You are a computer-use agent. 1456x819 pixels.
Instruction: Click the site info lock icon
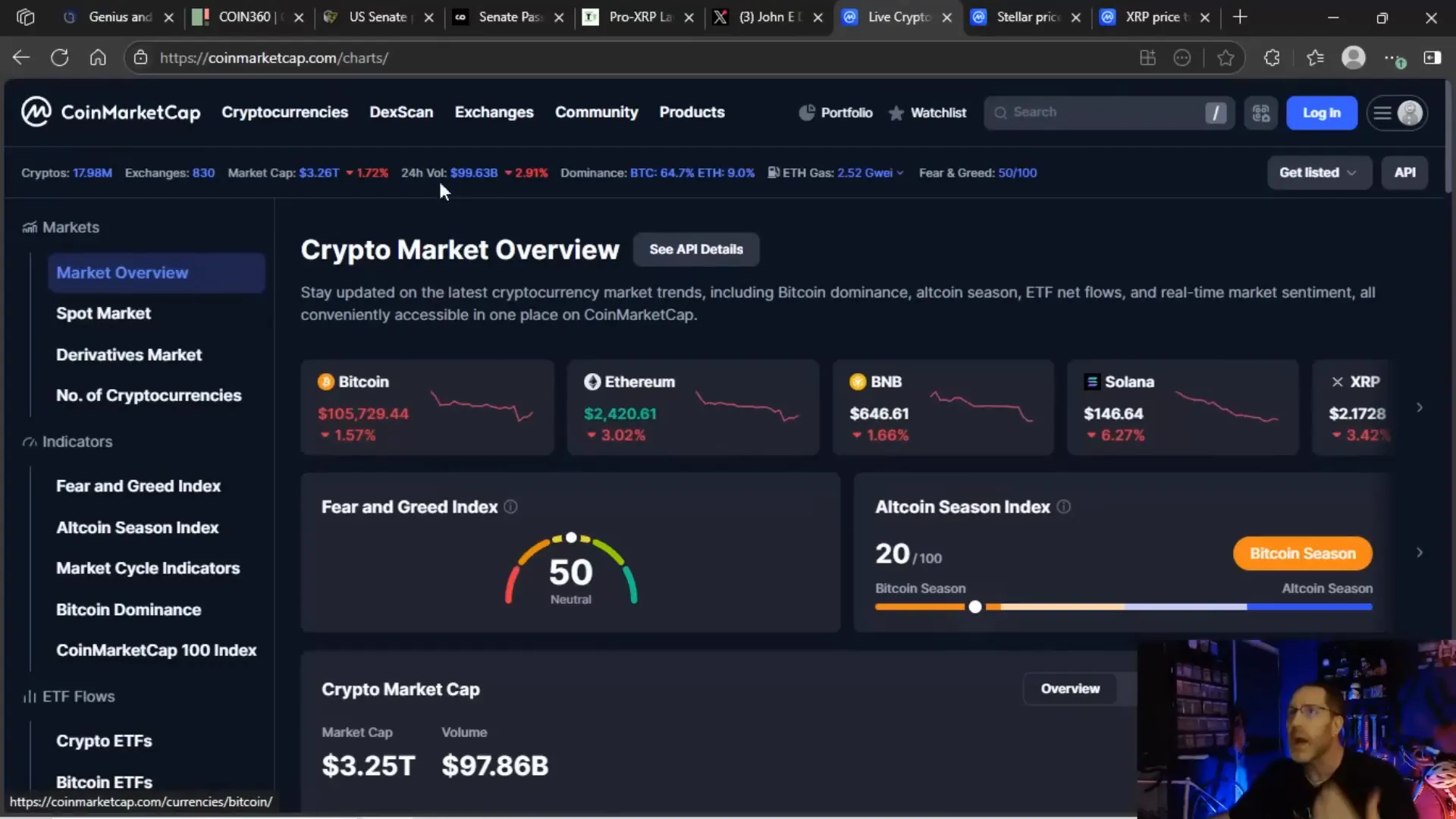tap(140, 58)
